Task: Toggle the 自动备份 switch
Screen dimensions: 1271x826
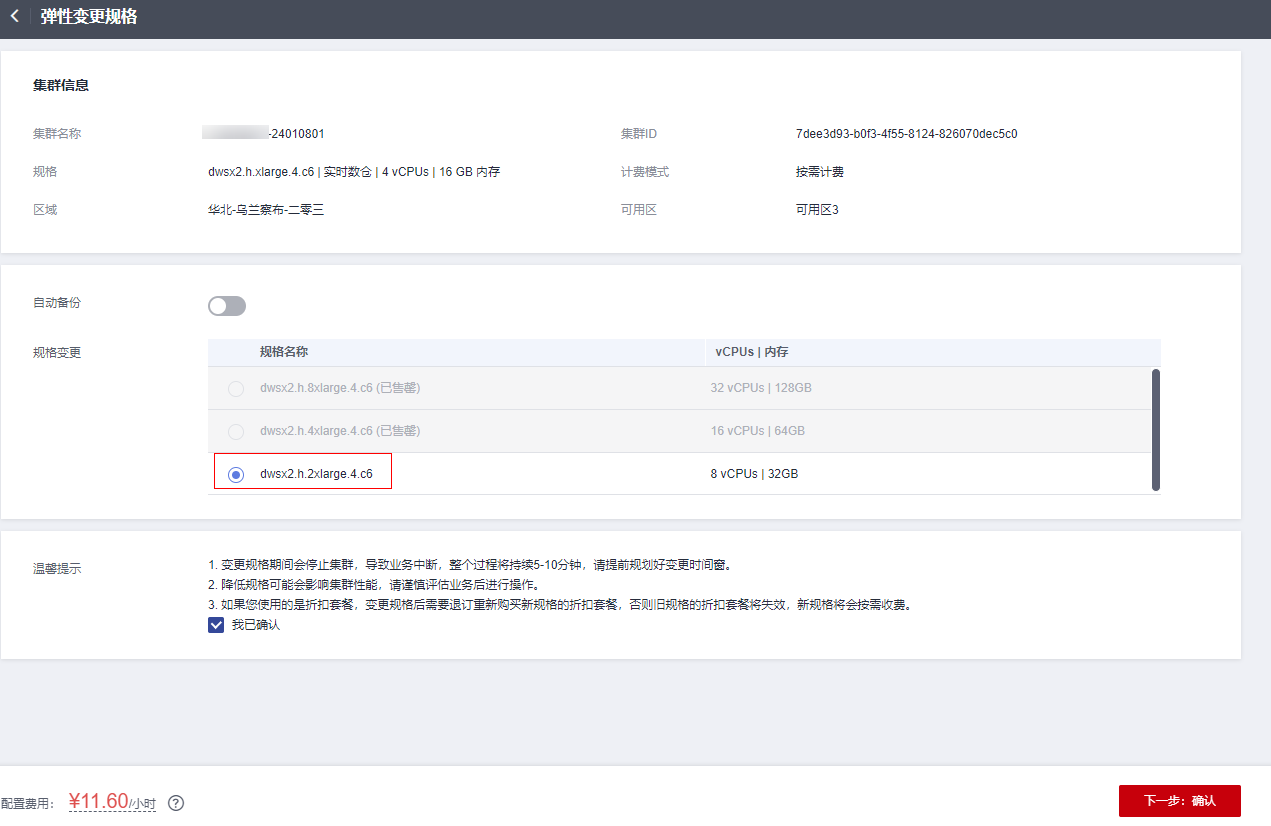Action: click(227, 306)
